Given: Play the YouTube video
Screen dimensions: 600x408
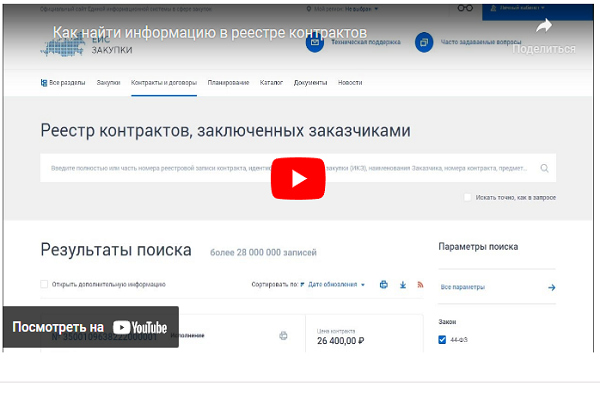Looking at the screenshot, I should point(300,178).
